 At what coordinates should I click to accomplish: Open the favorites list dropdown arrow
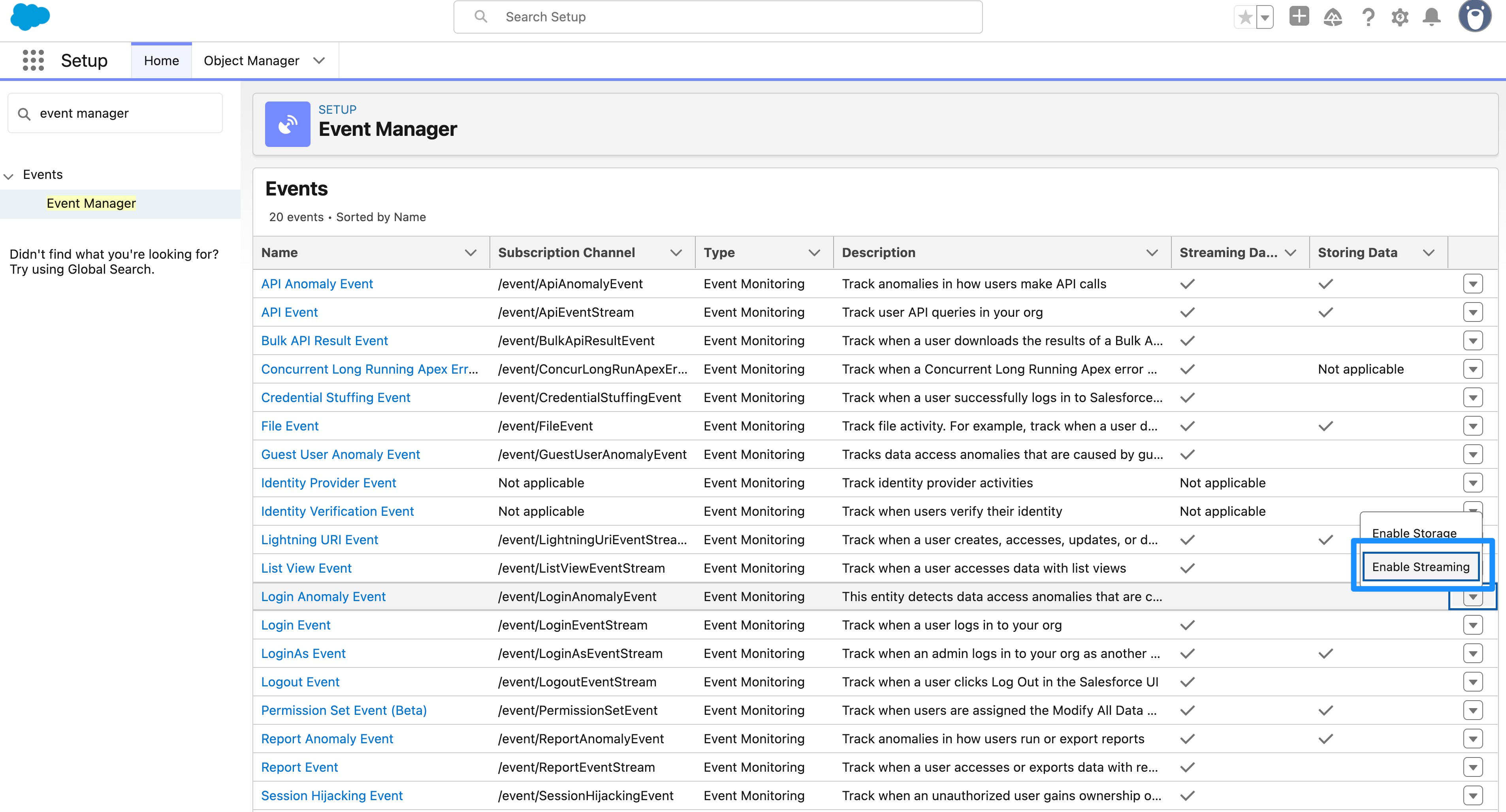(x=1265, y=17)
